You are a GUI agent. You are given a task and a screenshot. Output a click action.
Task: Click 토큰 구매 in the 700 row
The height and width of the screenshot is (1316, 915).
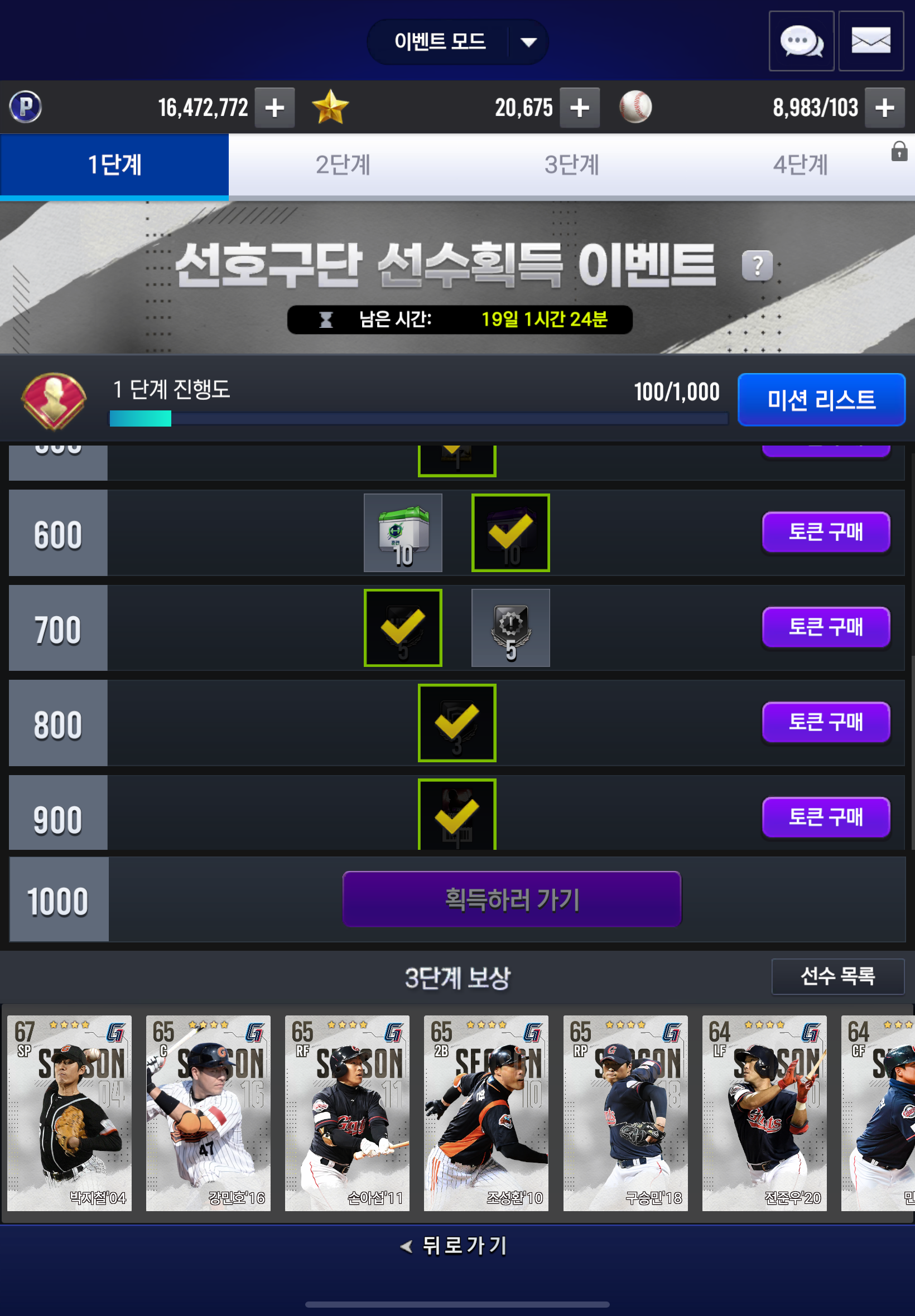pos(826,627)
